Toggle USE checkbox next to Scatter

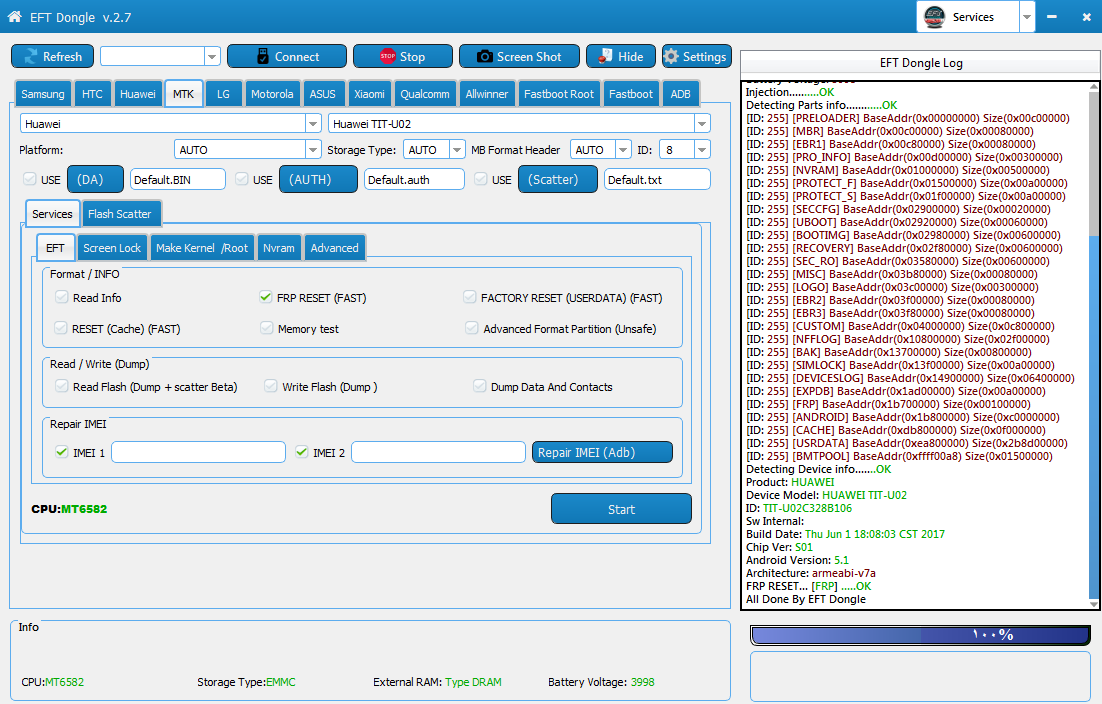pyautogui.click(x=481, y=179)
